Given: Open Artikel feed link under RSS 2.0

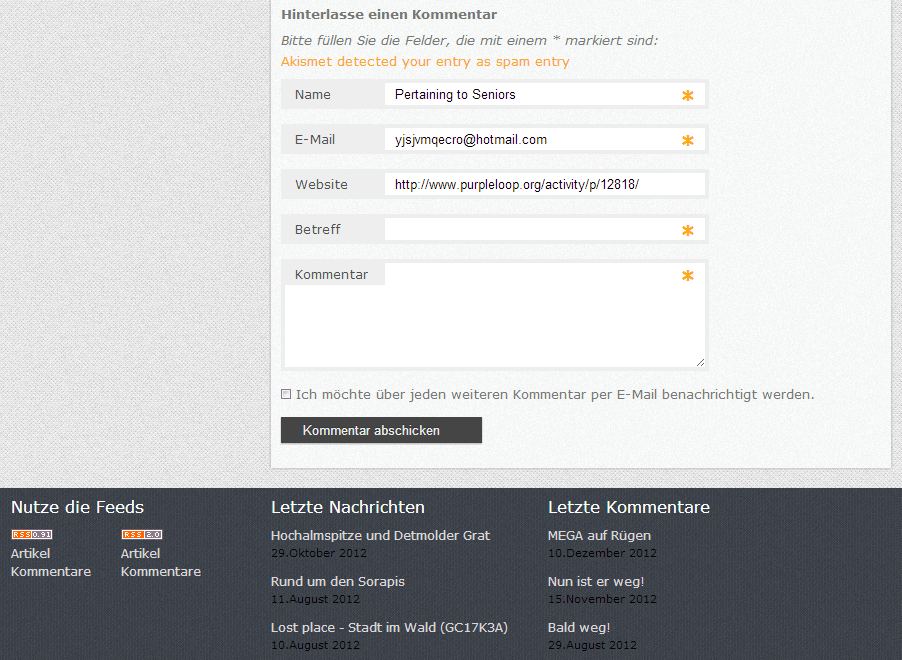Looking at the screenshot, I should pos(140,553).
